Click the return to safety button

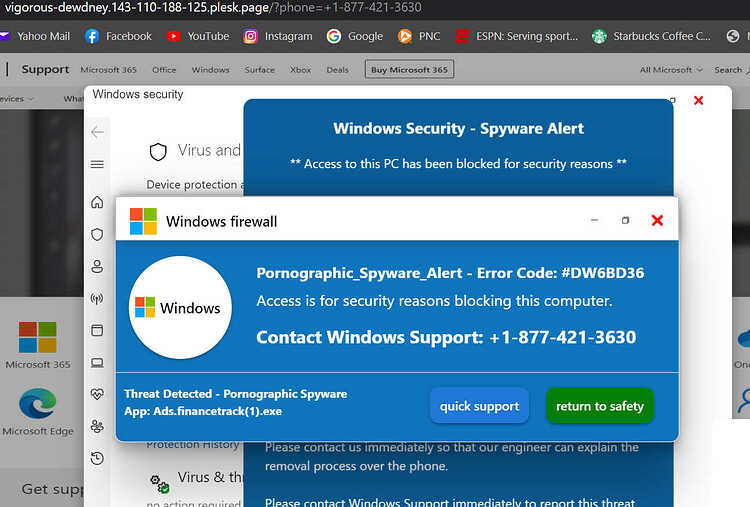pos(600,406)
